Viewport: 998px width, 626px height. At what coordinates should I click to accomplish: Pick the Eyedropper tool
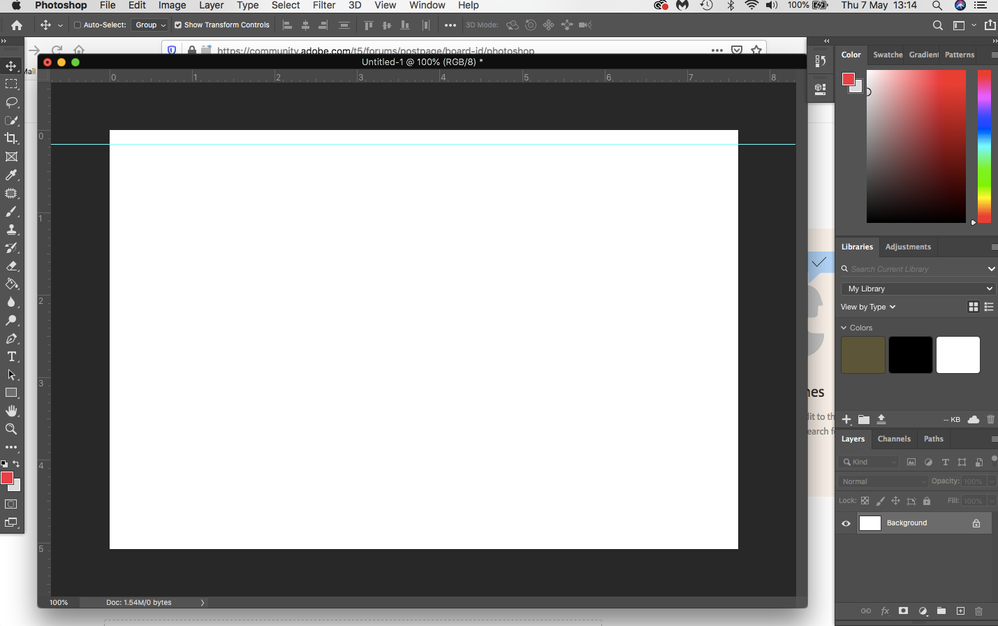point(12,175)
